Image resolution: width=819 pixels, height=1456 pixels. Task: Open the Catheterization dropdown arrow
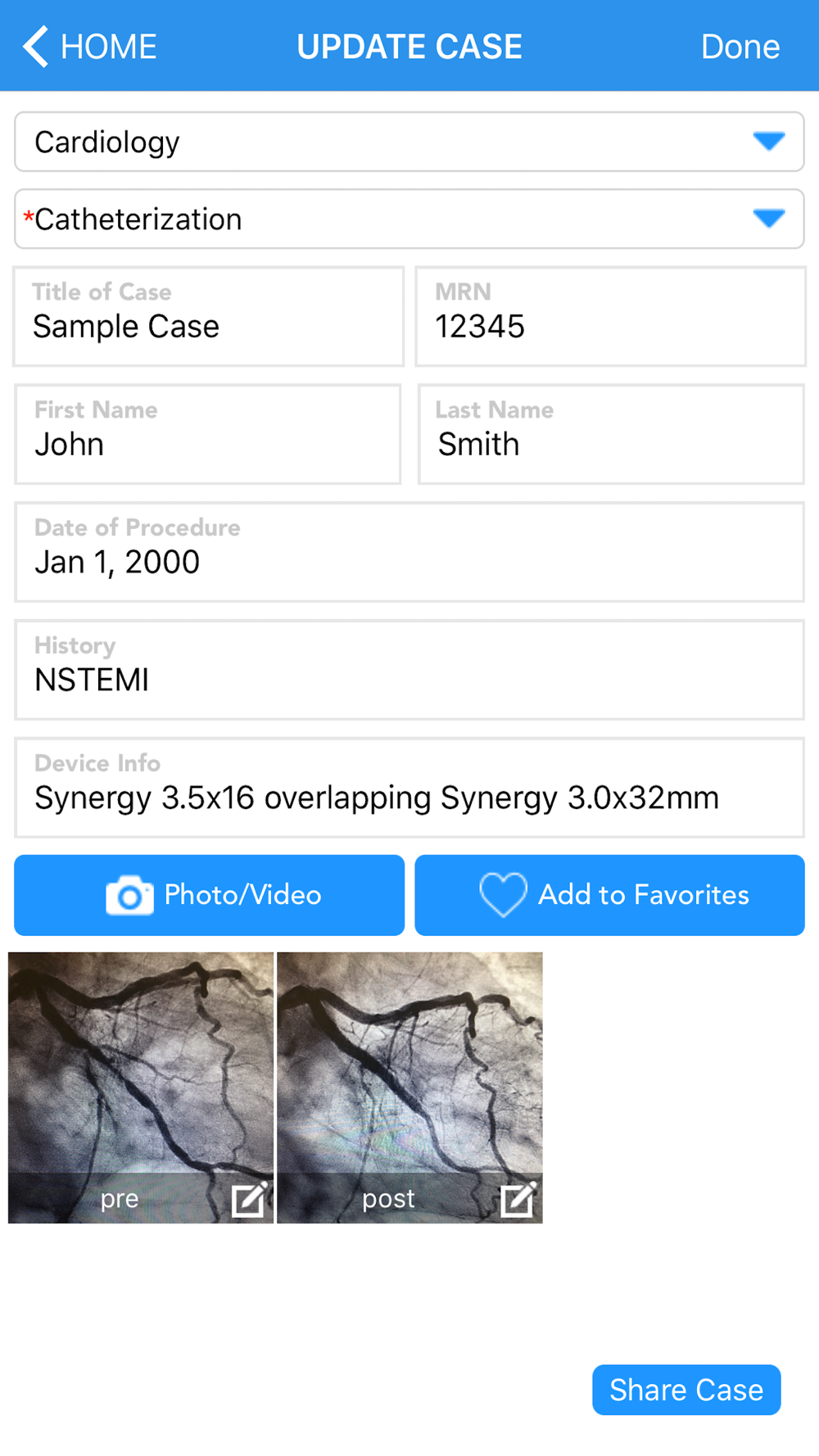(x=769, y=219)
